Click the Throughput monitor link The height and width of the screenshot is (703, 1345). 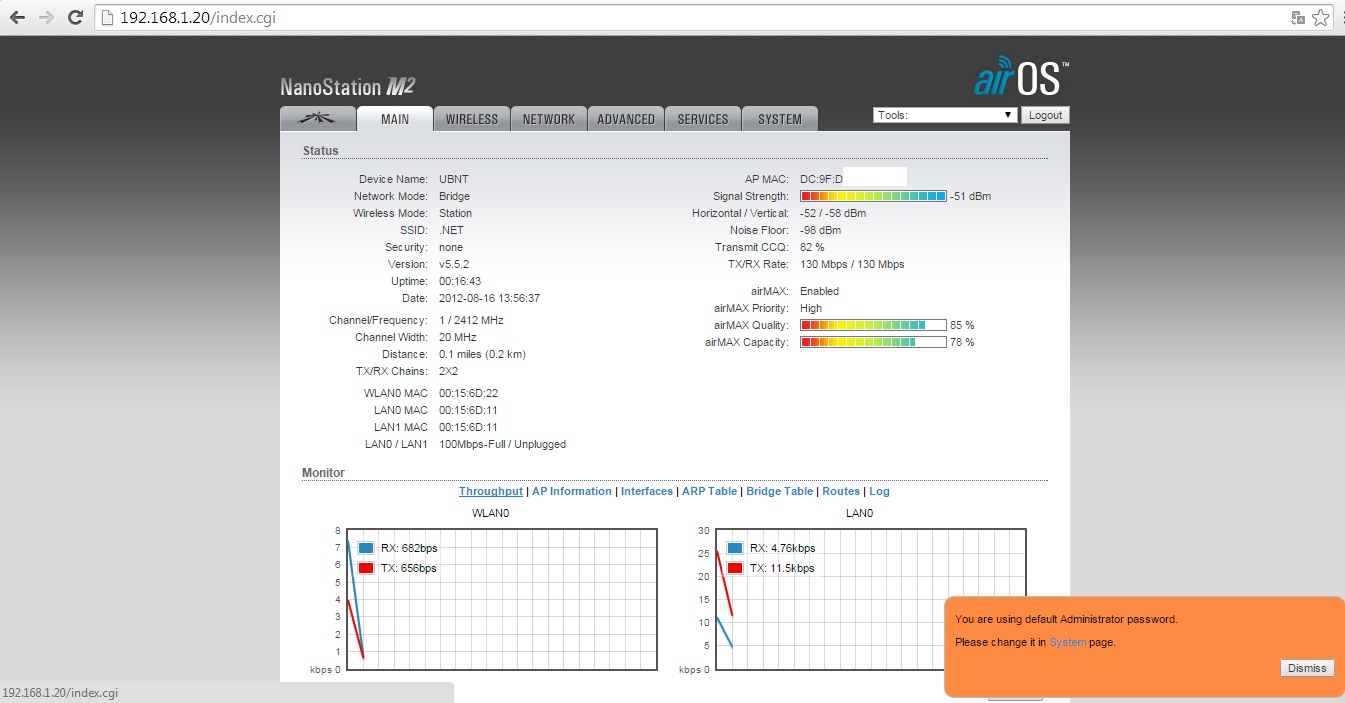pyautogui.click(x=491, y=491)
